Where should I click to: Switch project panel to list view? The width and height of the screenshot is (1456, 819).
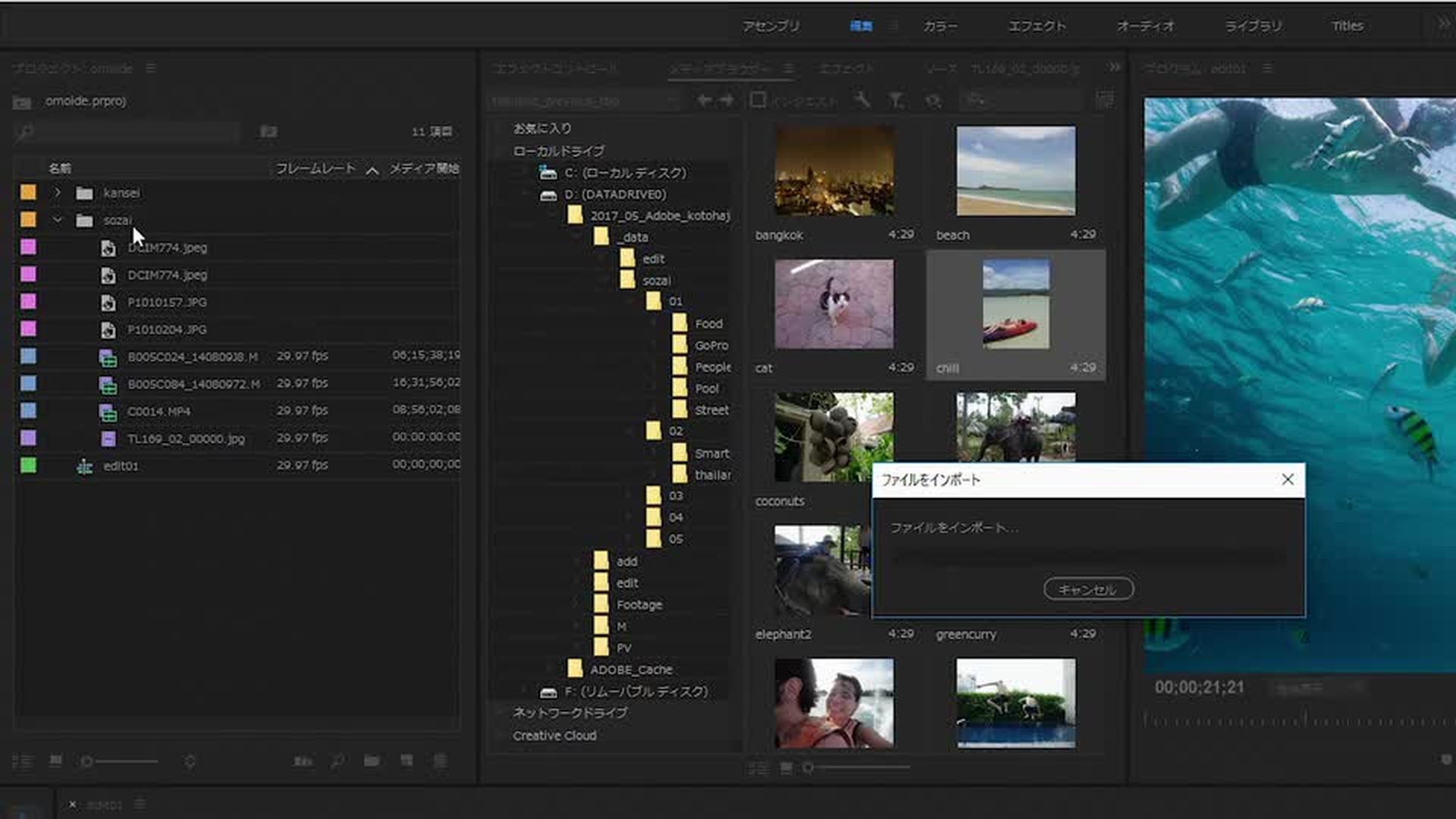[23, 761]
